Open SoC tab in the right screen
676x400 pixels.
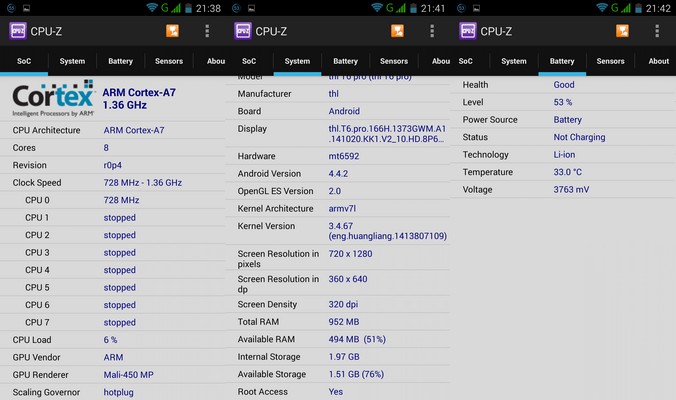(x=466, y=61)
